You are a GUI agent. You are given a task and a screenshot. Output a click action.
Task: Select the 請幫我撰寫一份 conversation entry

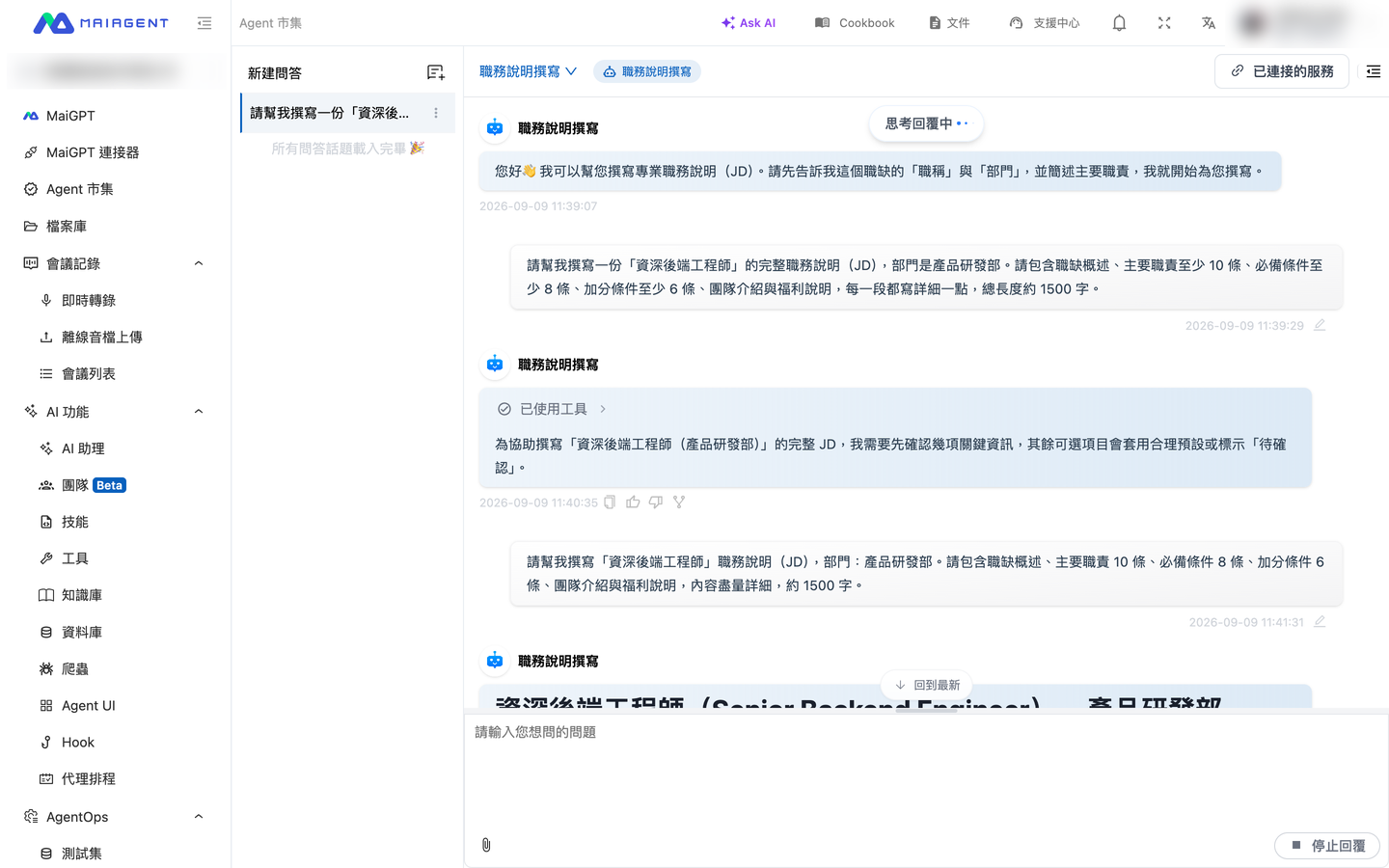(x=347, y=113)
